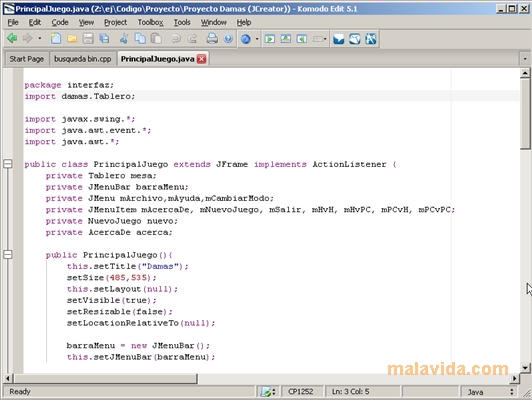
Task: Select the PrincipalJuego.java tab
Action: [157, 59]
